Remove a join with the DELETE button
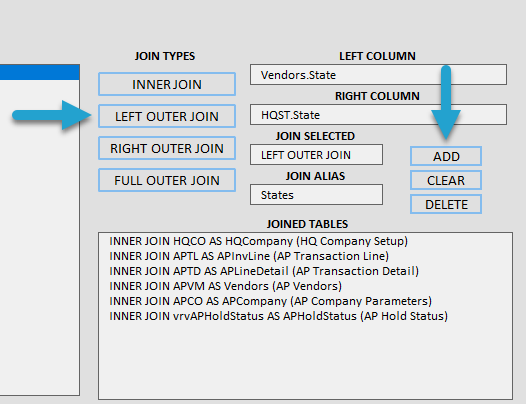This screenshot has height=404, width=526. point(446,204)
